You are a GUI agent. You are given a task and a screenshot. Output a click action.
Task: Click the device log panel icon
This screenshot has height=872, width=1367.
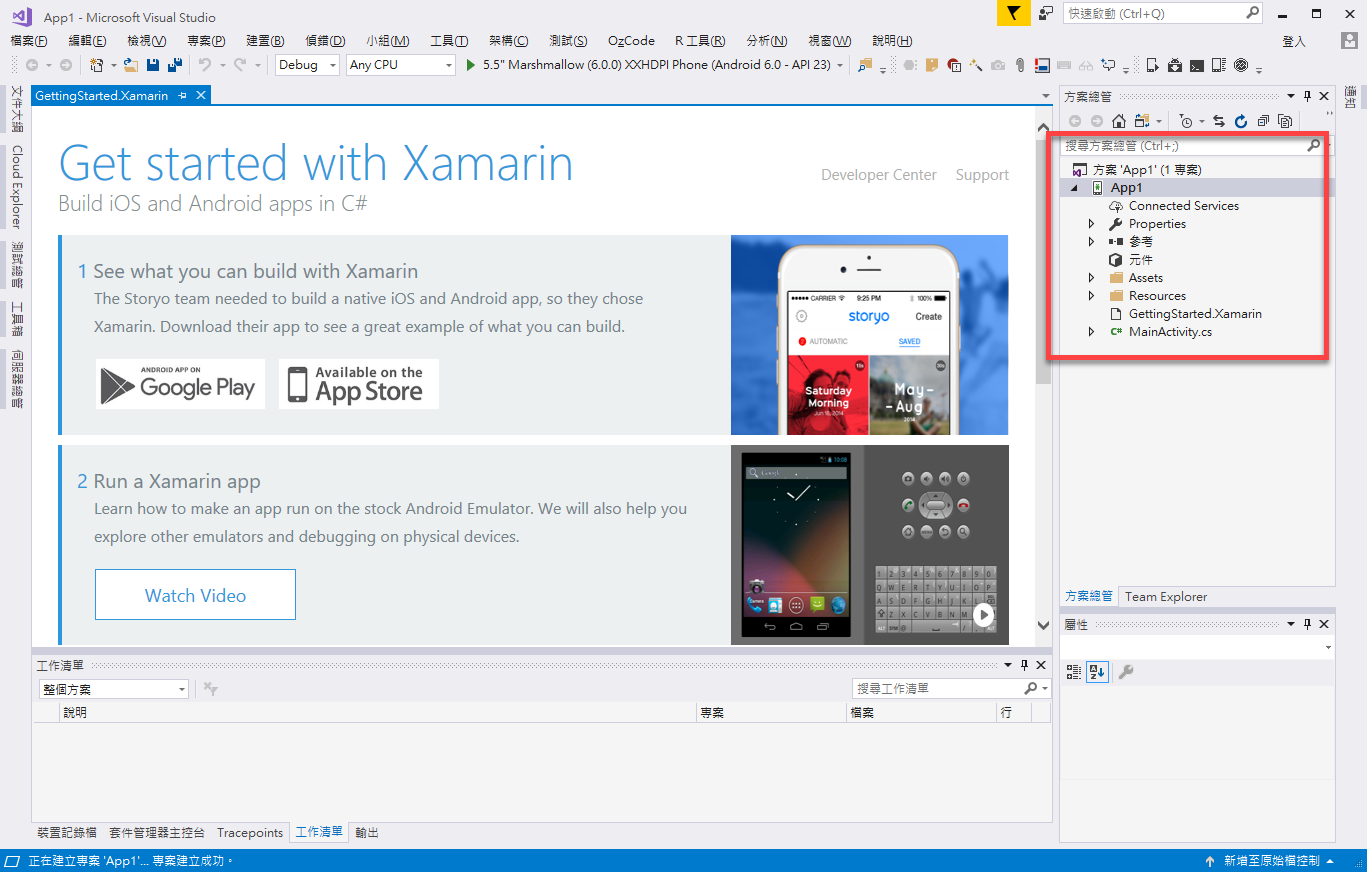pos(1219,65)
